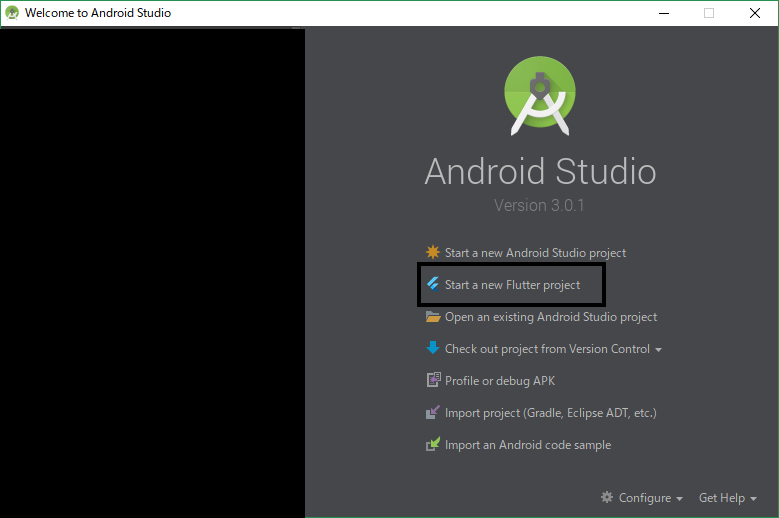The width and height of the screenshot is (779, 518).
Task: Click the Flutter logo icon
Action: [433, 284]
